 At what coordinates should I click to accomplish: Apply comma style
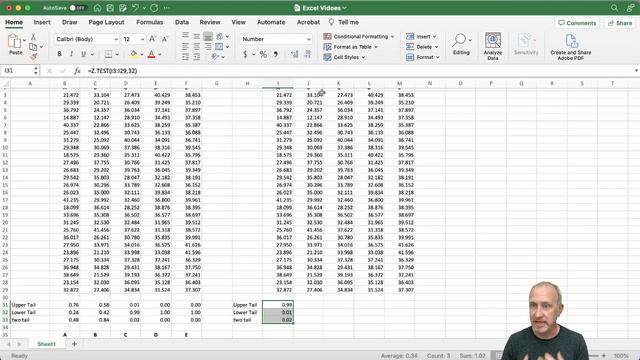tap(276, 54)
